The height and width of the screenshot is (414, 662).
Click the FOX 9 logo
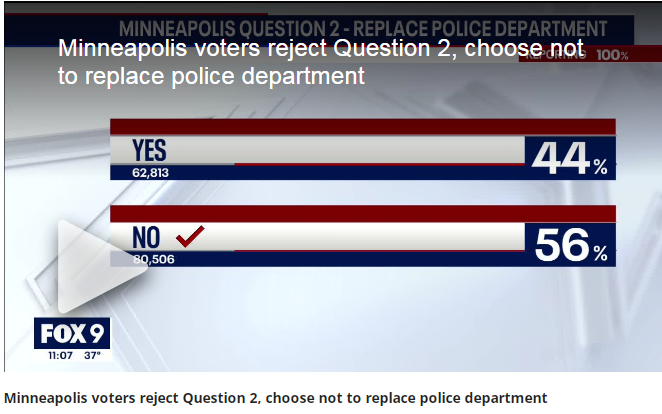72,333
